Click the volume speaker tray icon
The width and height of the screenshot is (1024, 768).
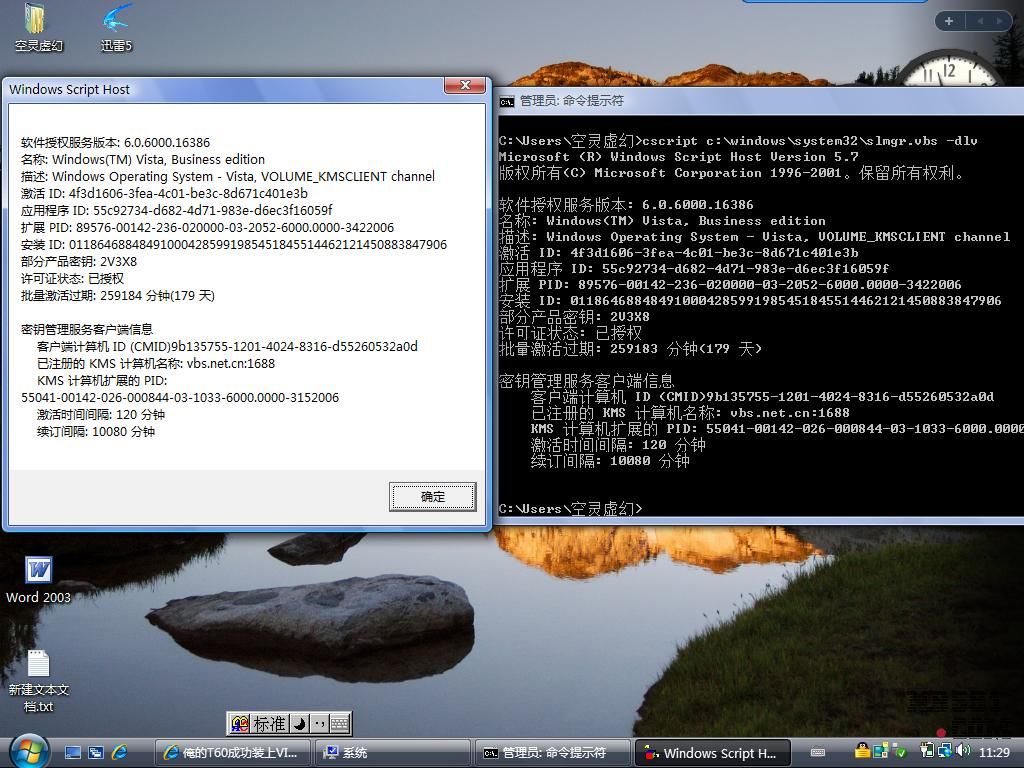point(962,751)
